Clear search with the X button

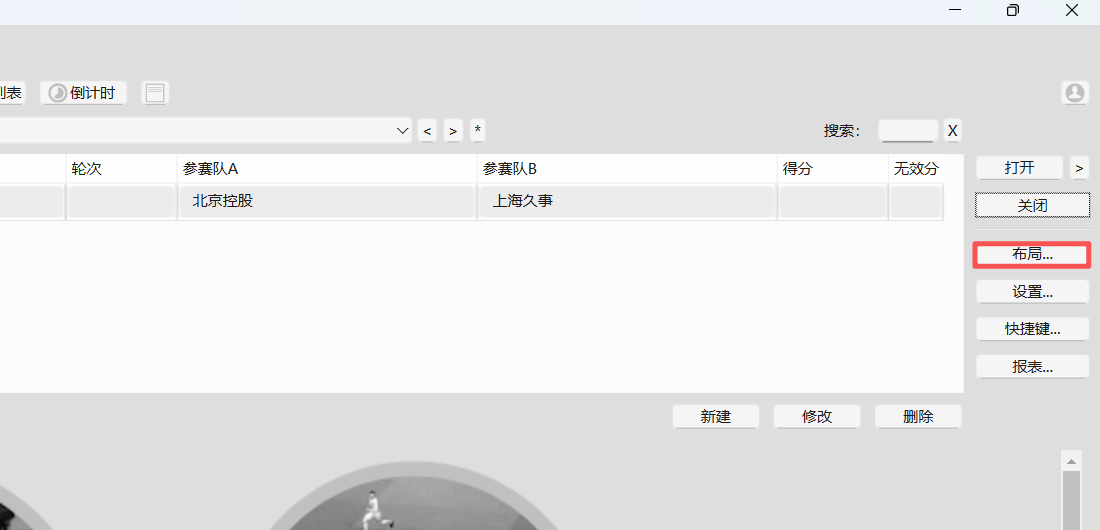tap(952, 131)
